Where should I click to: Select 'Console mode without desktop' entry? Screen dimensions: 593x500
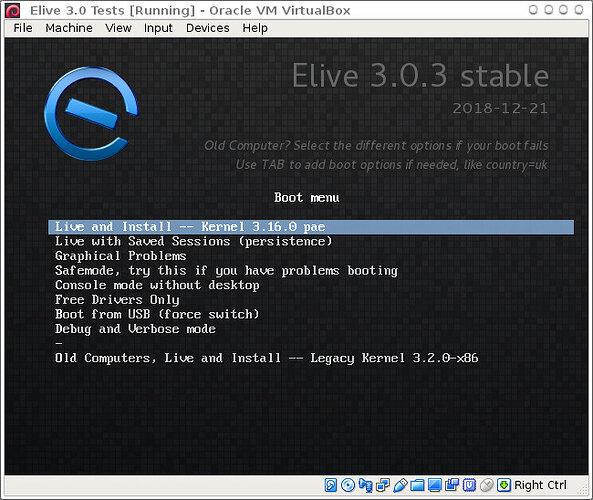pos(157,285)
